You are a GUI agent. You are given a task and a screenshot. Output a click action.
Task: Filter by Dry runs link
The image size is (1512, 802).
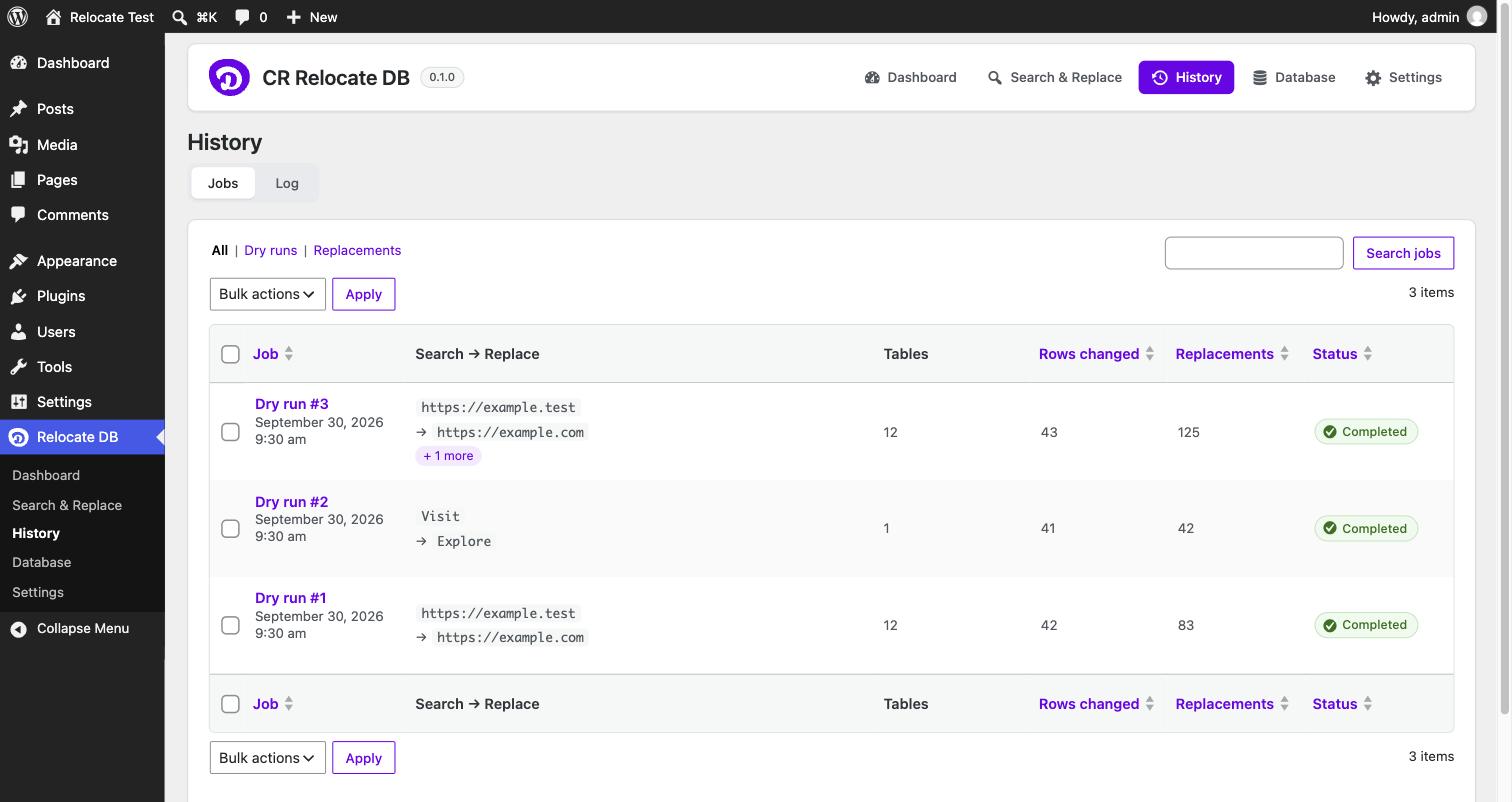(x=271, y=250)
